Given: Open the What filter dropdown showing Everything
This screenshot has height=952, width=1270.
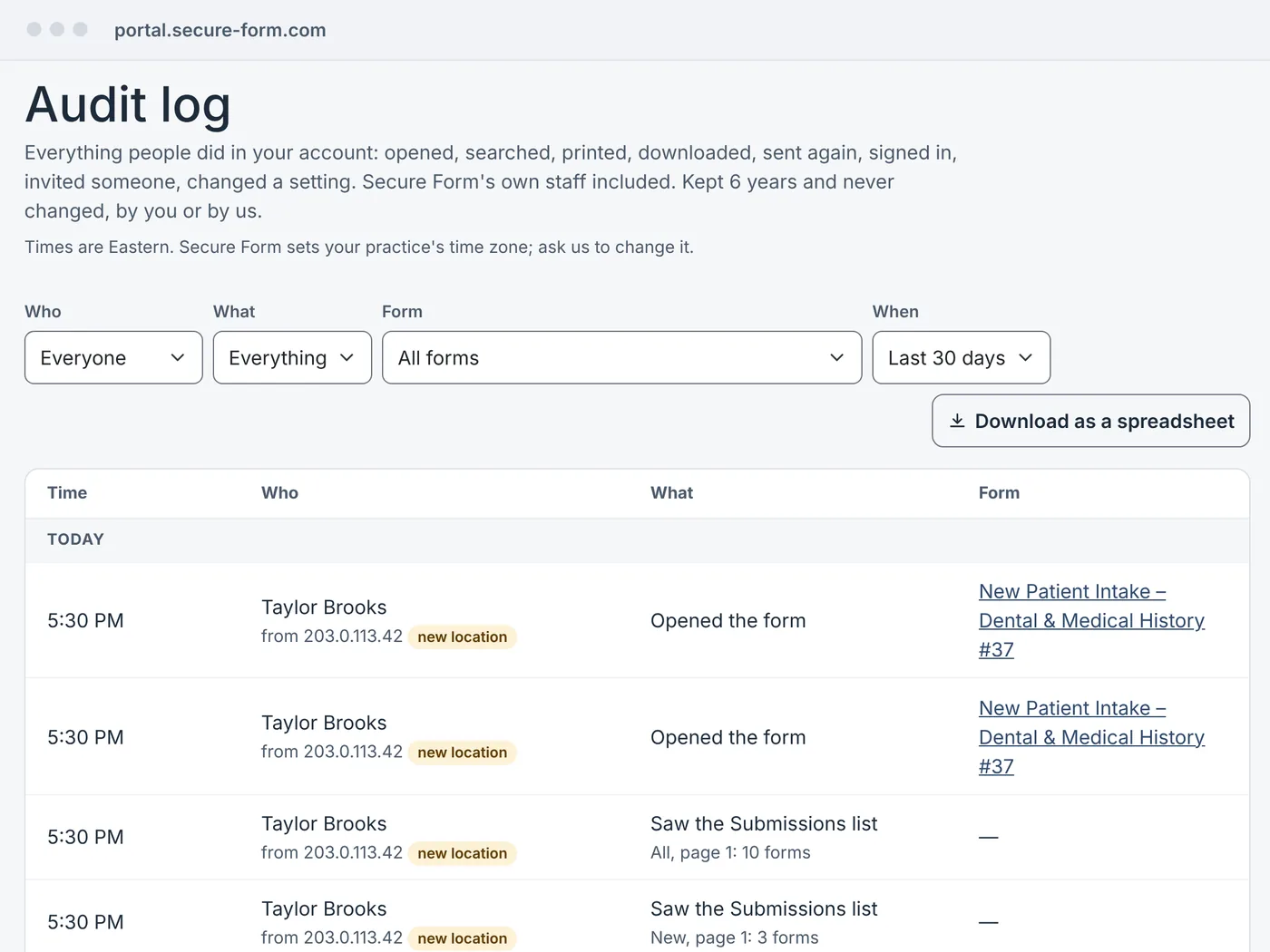Looking at the screenshot, I should tap(292, 357).
